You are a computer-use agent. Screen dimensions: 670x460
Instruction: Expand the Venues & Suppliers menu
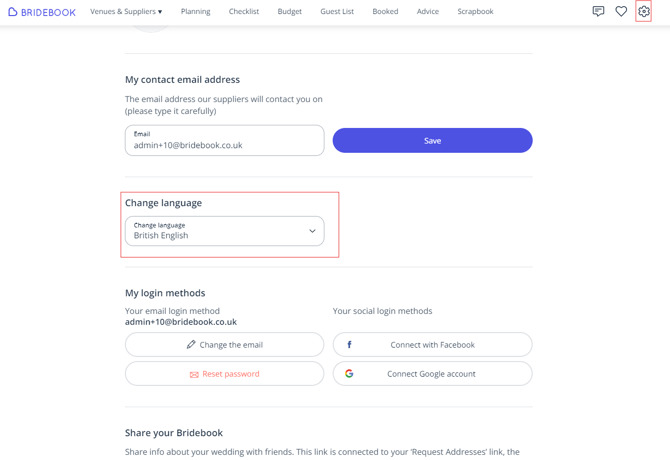126,12
